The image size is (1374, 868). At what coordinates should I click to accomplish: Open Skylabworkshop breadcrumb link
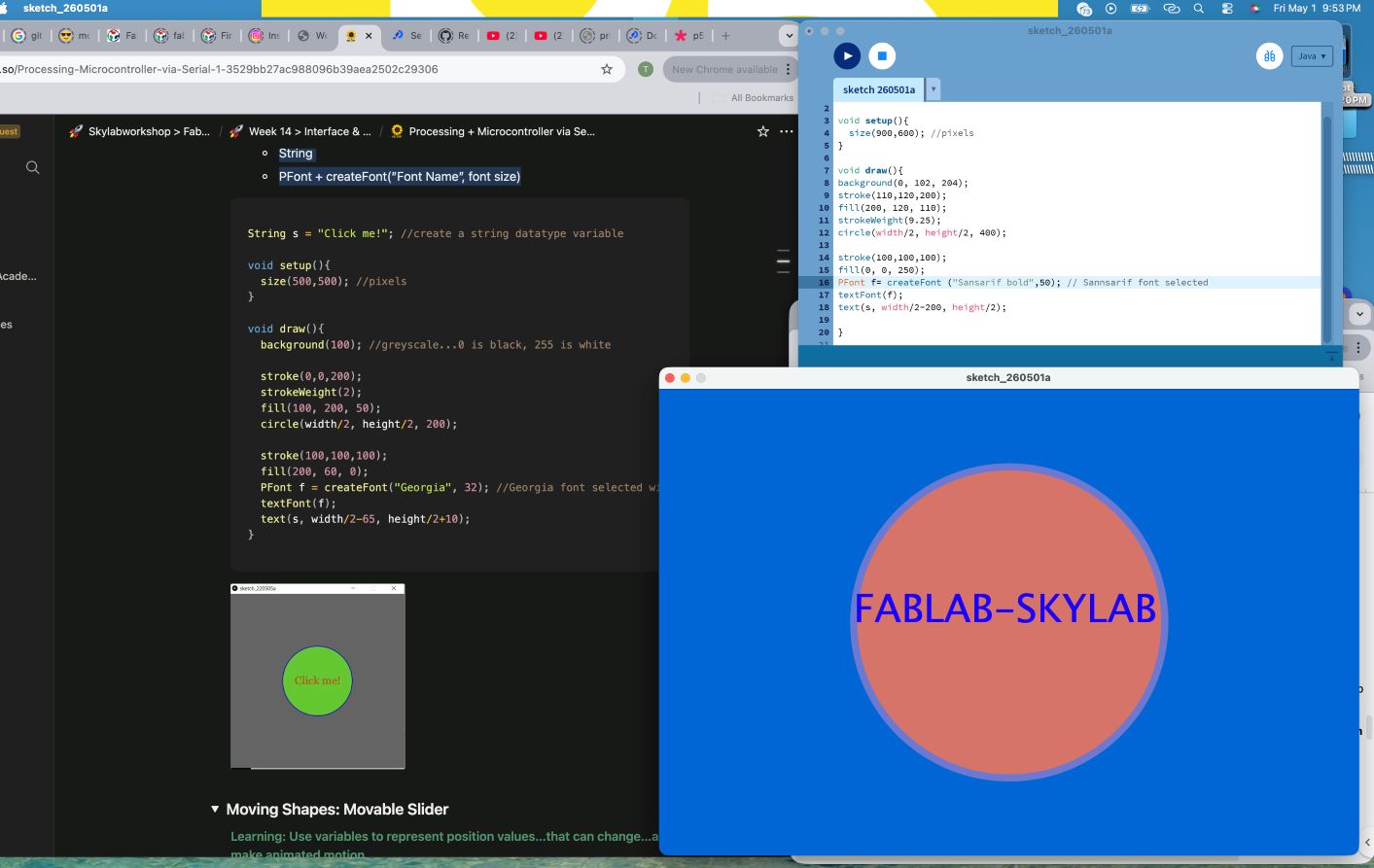(x=140, y=131)
